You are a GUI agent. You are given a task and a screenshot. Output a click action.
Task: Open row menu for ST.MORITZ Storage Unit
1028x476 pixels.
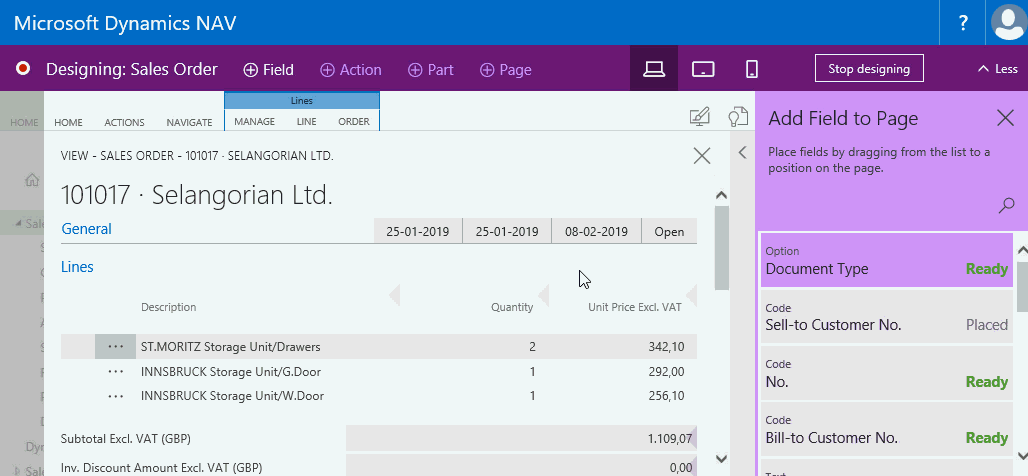(116, 346)
